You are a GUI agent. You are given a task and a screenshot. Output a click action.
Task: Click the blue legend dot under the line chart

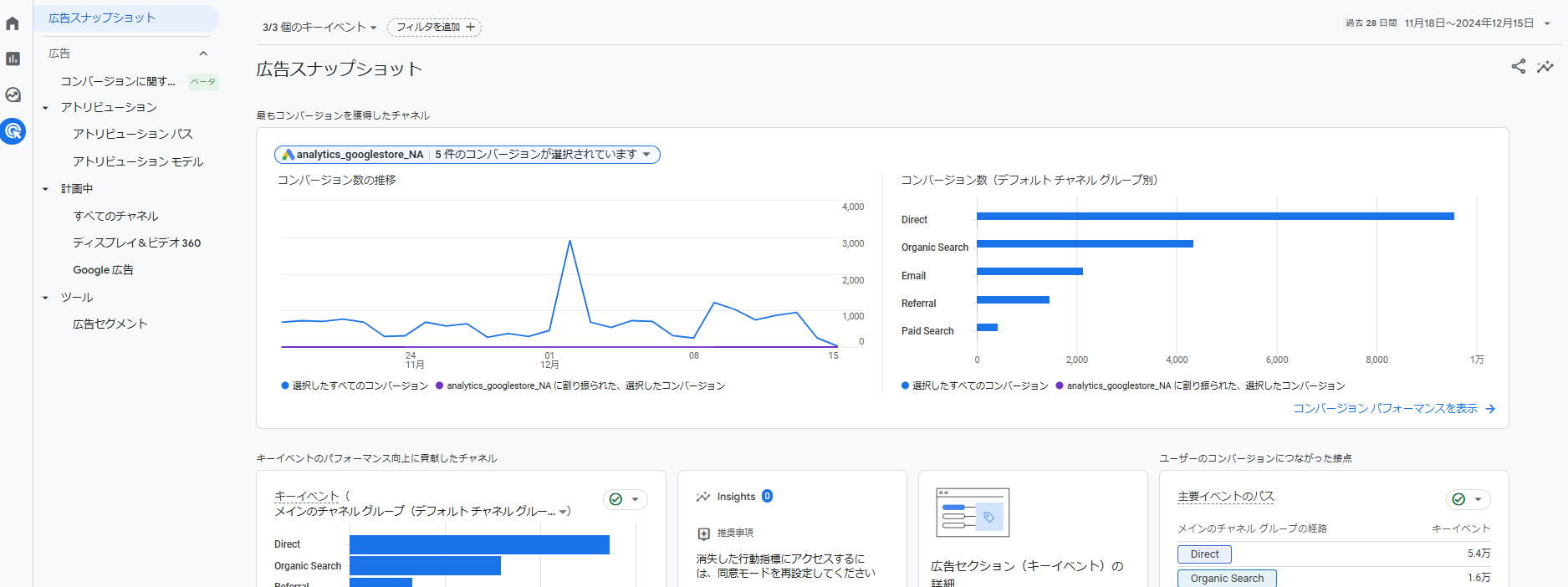[285, 385]
